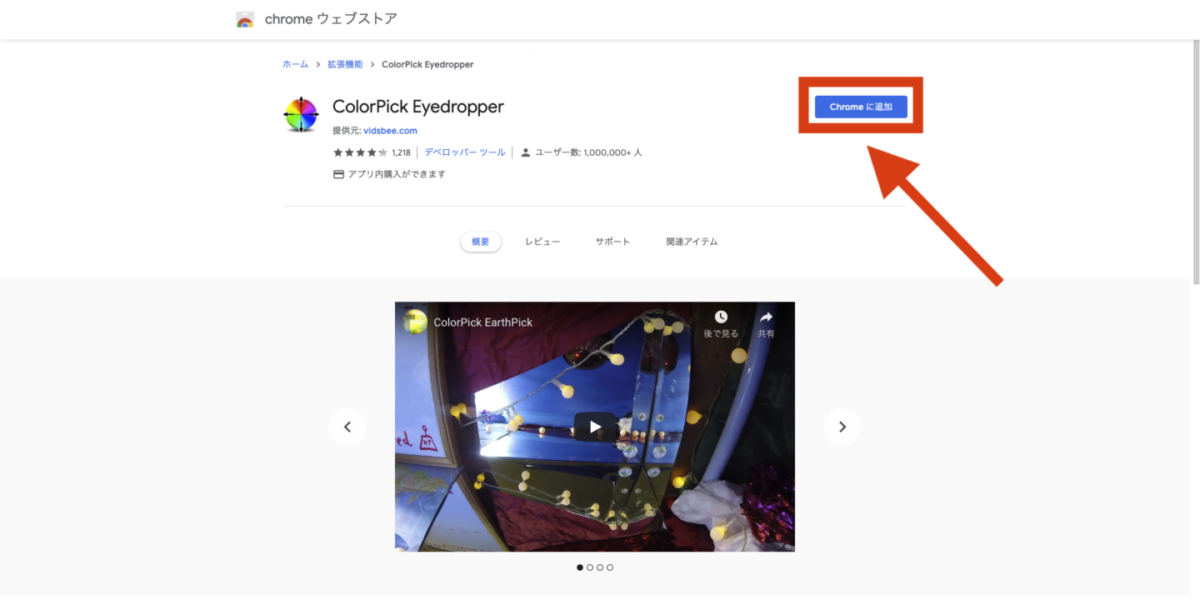Select the fourth carousel dot
The width and height of the screenshot is (1200, 605).
[610, 568]
